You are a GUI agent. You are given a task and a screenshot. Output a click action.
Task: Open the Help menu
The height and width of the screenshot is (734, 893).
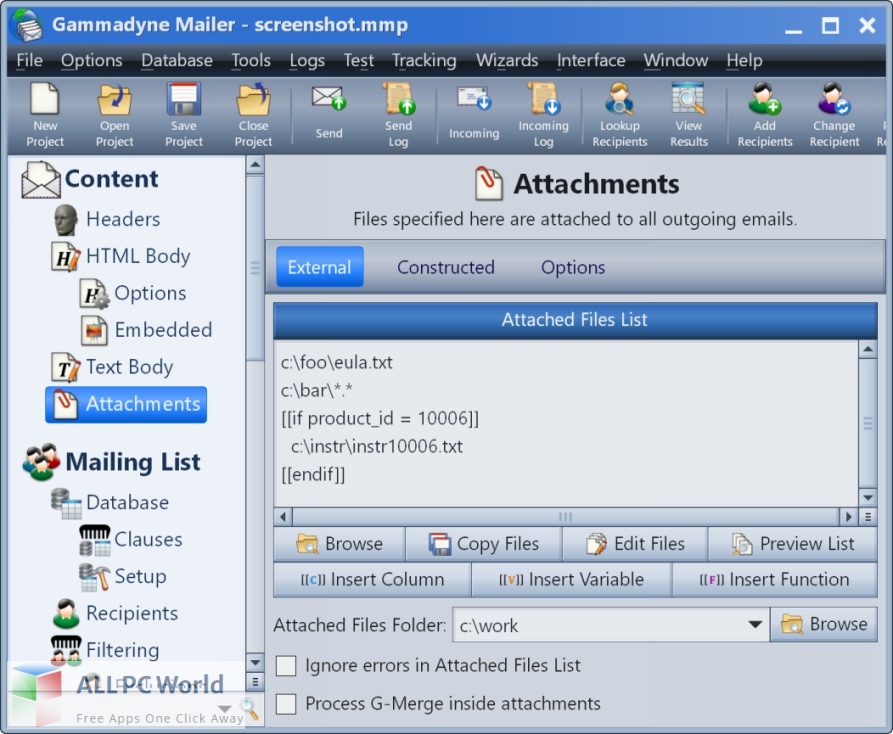tap(744, 60)
